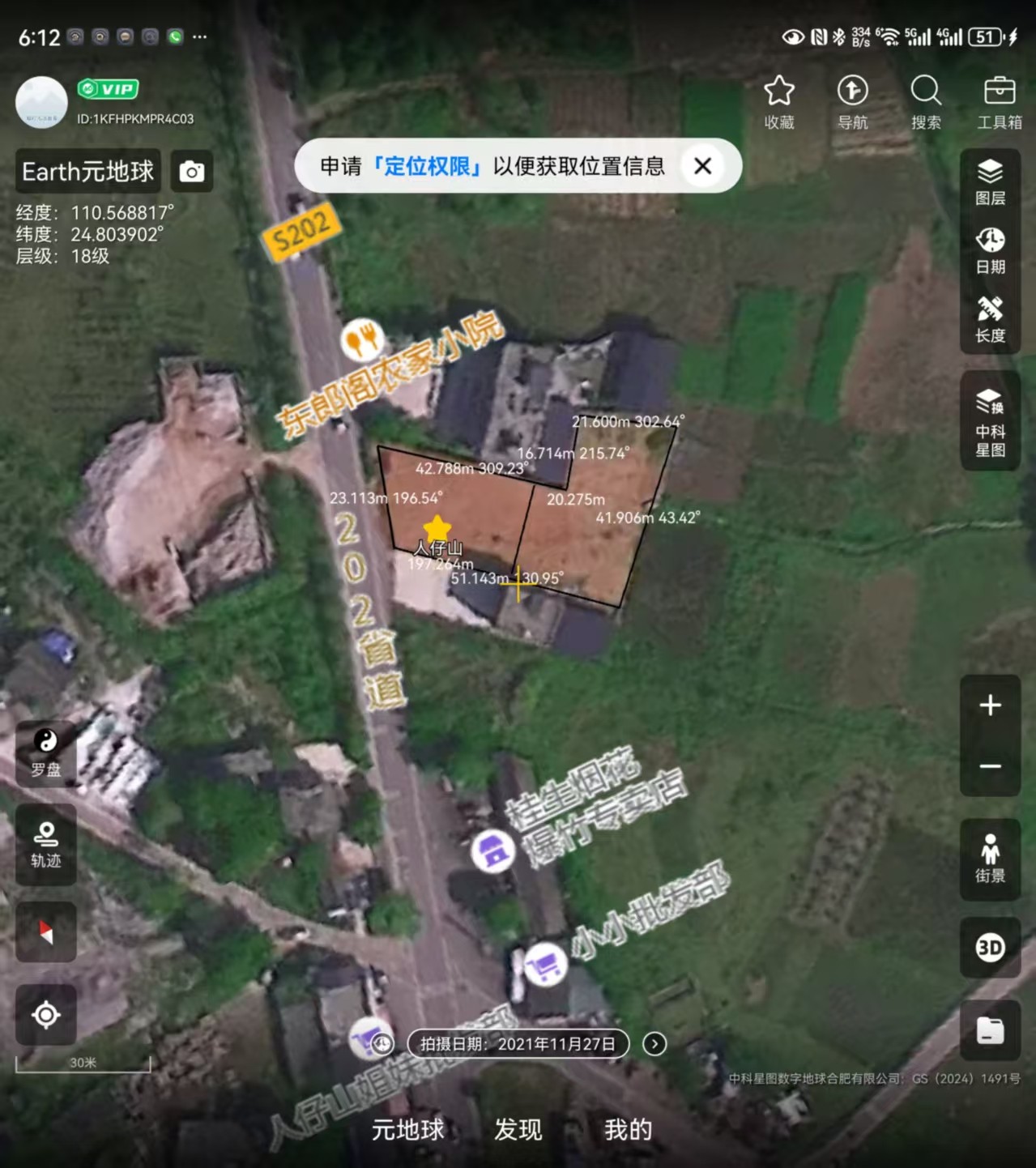The image size is (1036, 1168).
Task: Select the 长度 measurement tool
Action: (x=990, y=319)
